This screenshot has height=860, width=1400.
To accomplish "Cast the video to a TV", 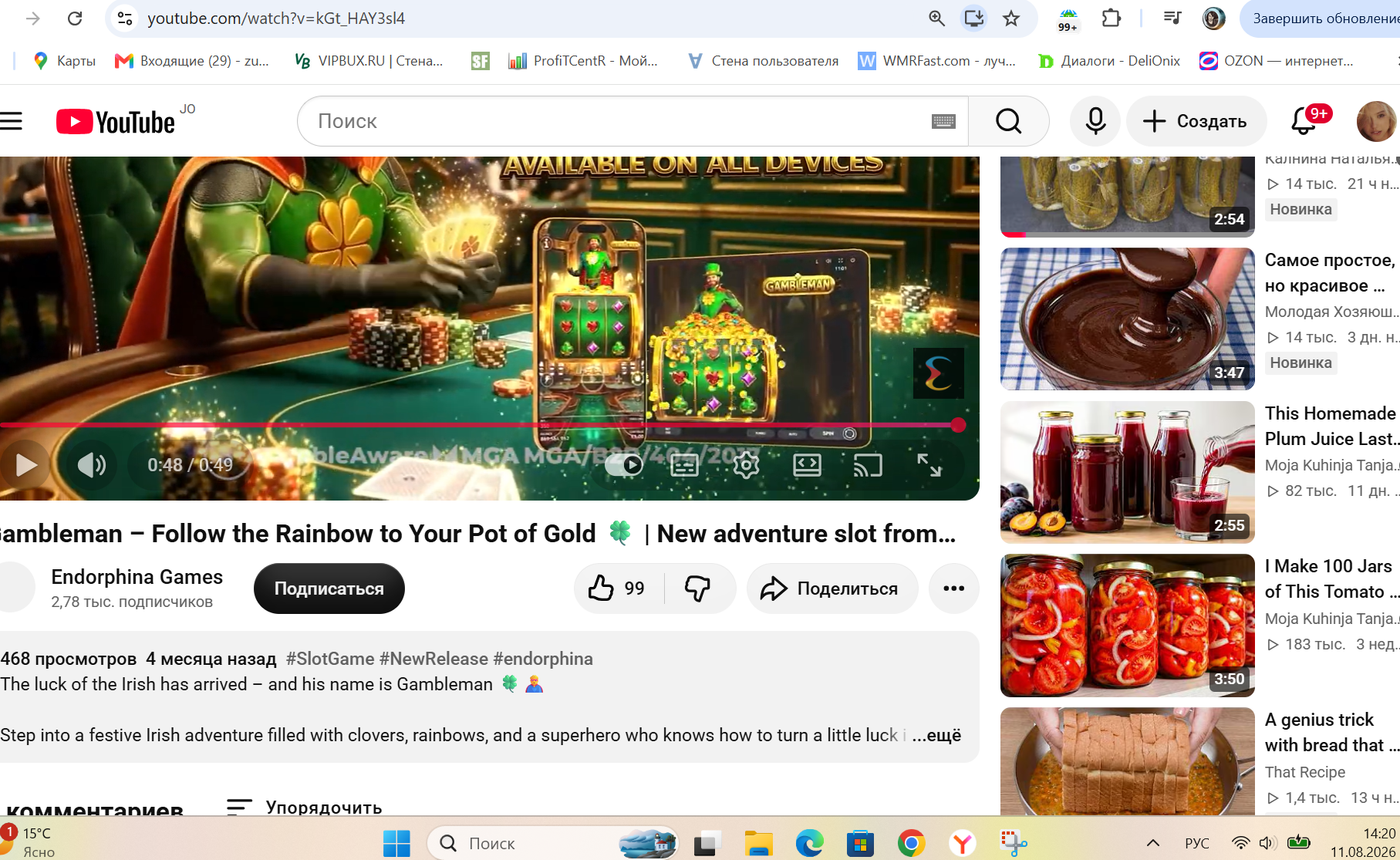I will [868, 464].
